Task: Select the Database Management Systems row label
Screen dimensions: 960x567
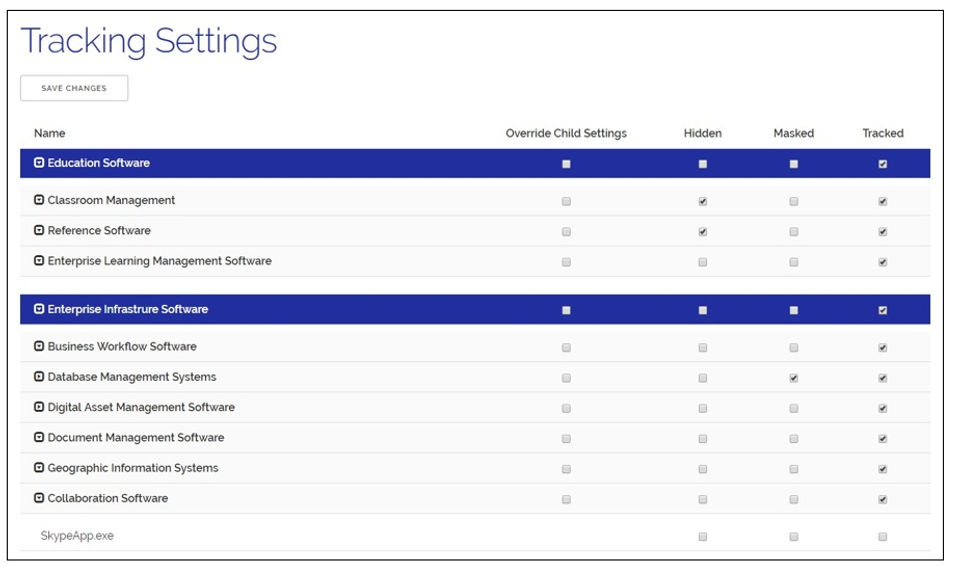Action: coord(132,377)
